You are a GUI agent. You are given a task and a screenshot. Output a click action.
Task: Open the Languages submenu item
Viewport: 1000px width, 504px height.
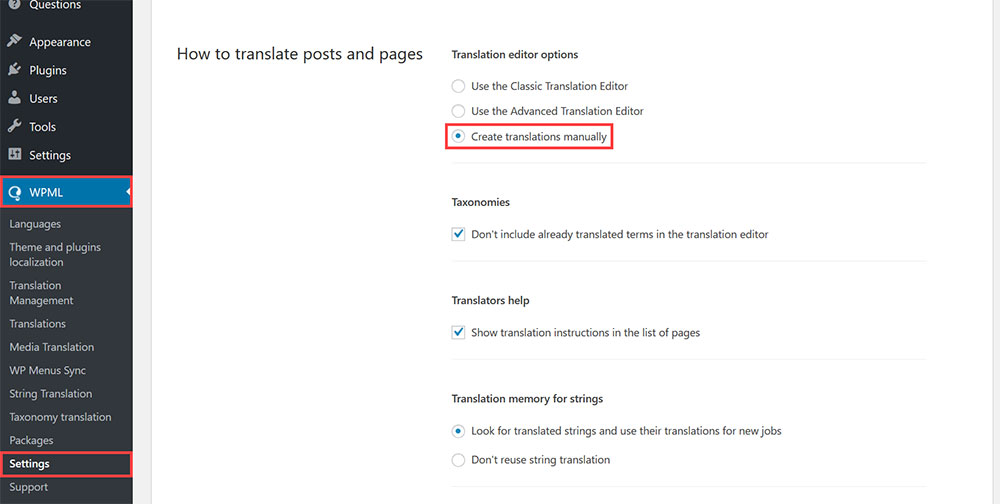35,224
